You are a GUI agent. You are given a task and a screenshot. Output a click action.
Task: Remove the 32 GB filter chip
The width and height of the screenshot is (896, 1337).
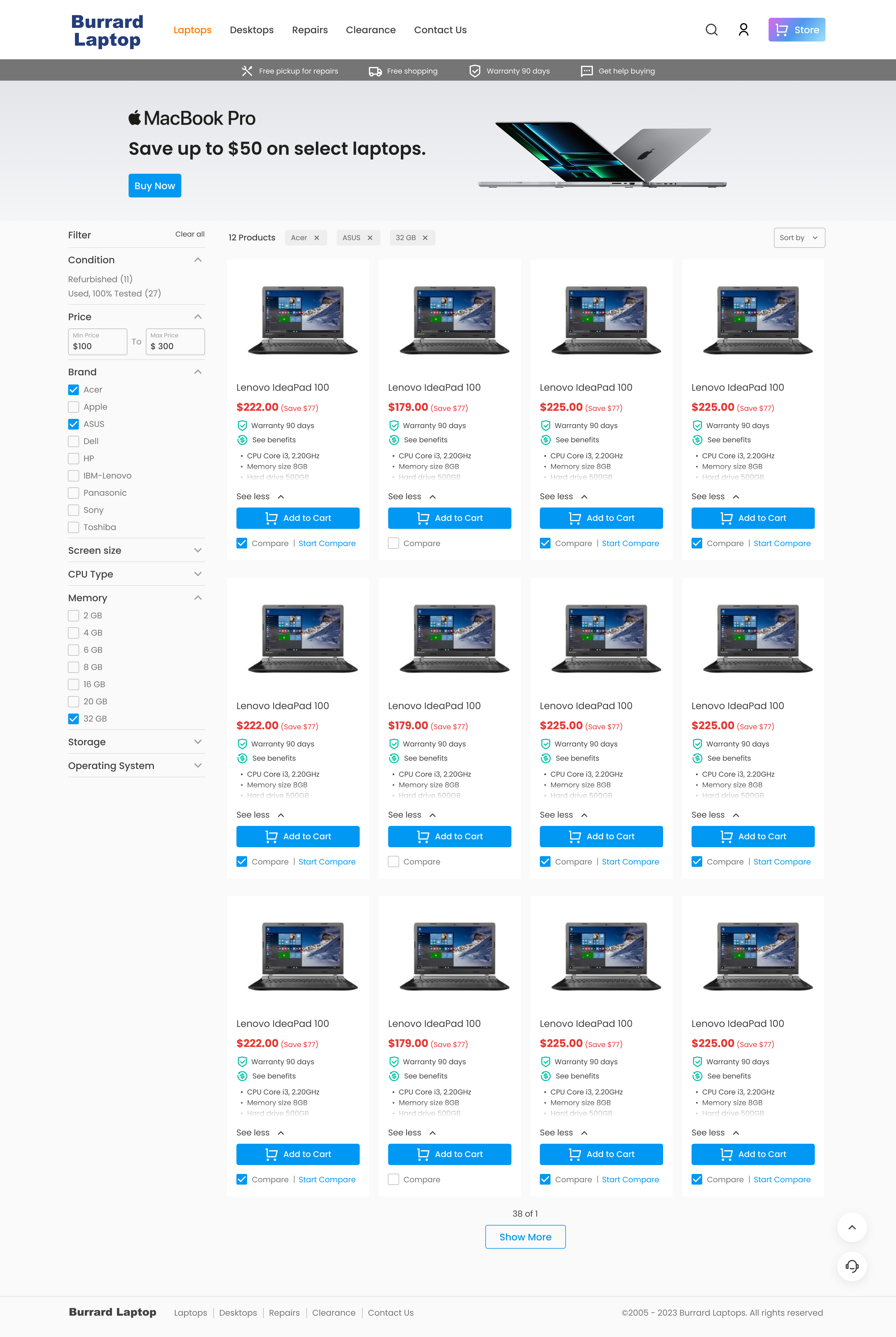click(425, 238)
